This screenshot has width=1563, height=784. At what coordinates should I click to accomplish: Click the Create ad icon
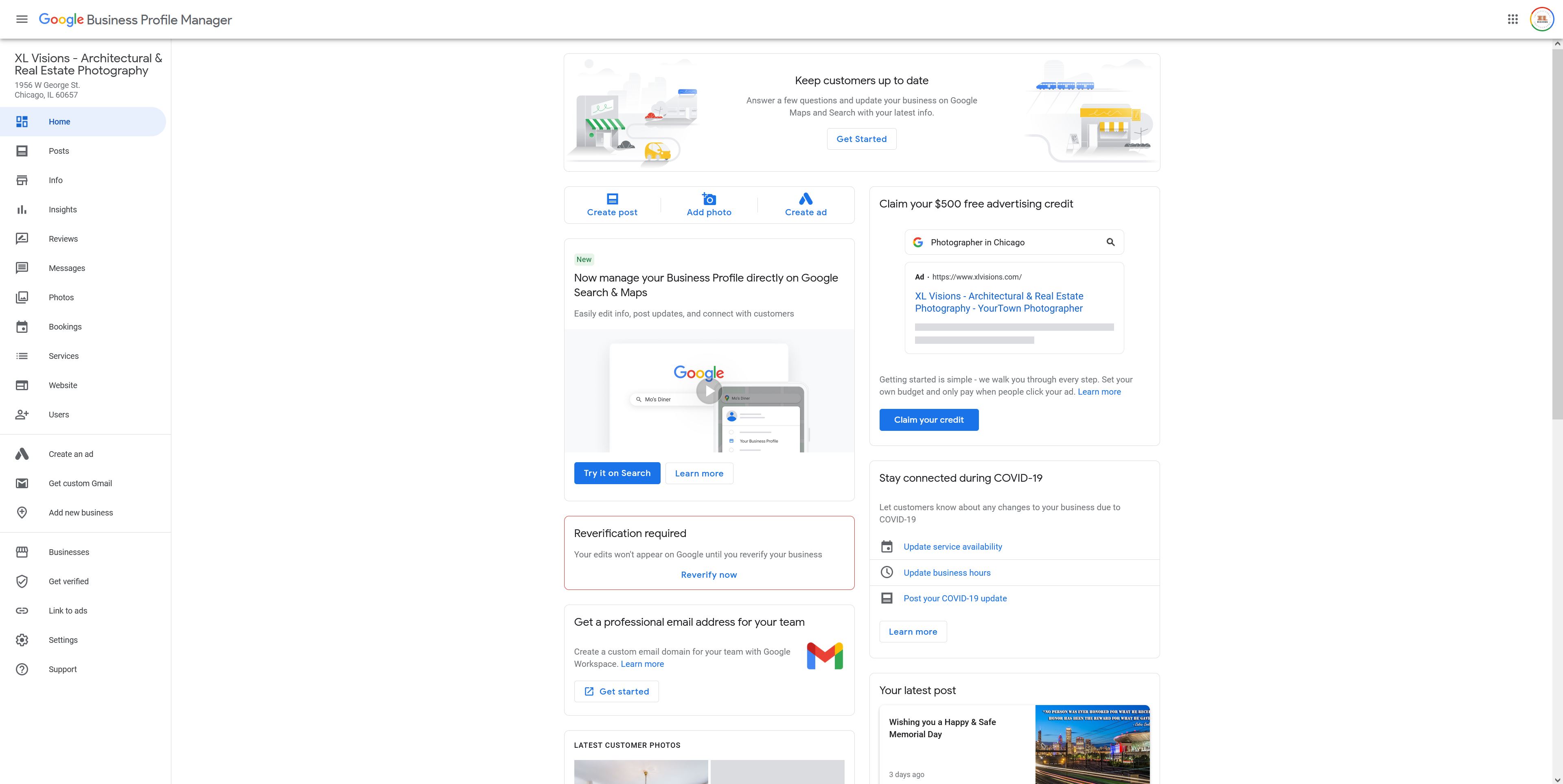click(x=805, y=199)
